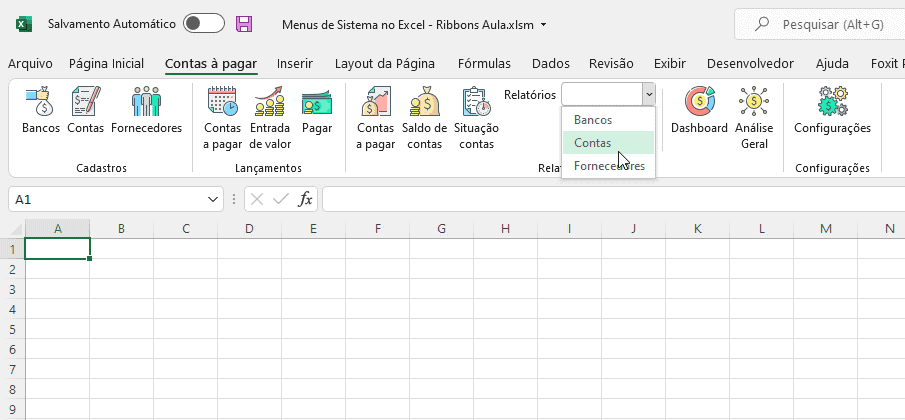Image resolution: width=905 pixels, height=420 pixels.
Task: Select row 1 header
Action: [12, 249]
